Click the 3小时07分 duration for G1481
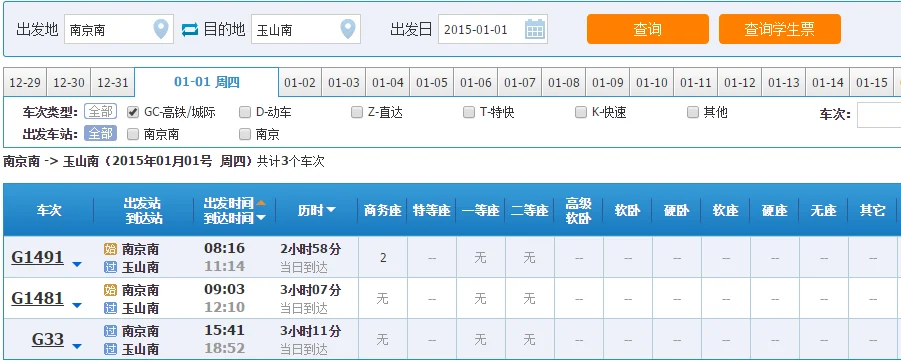Viewport: 901px width, 363px height. pos(310,290)
